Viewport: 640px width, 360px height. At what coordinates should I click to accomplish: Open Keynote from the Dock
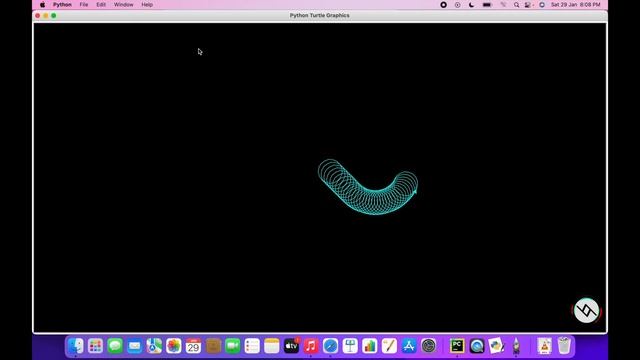[x=350, y=346]
